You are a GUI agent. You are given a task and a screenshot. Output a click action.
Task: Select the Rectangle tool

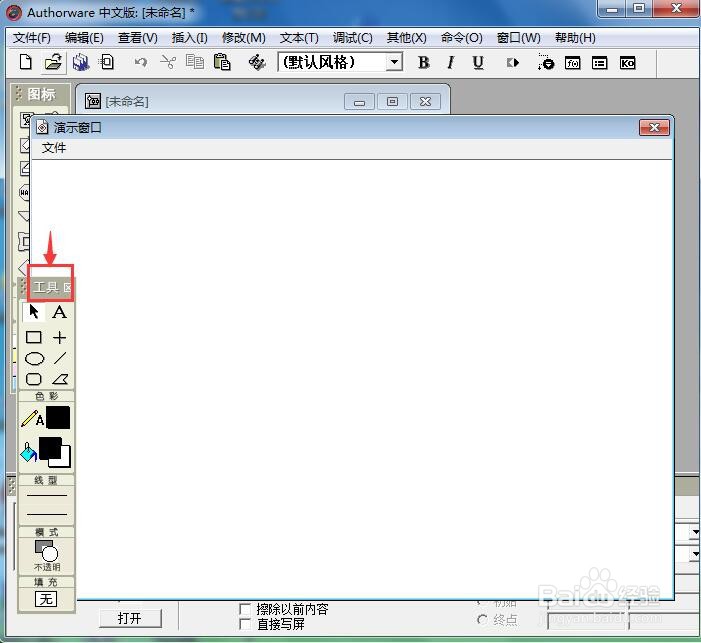pyautogui.click(x=34, y=337)
